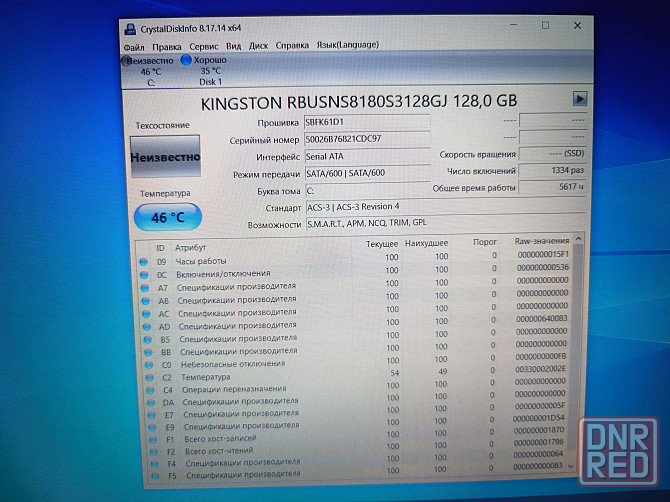Image resolution: width=670 pixels, height=502 pixels.
Task: Click the status dot for Часы работы
Action: click(x=144, y=261)
